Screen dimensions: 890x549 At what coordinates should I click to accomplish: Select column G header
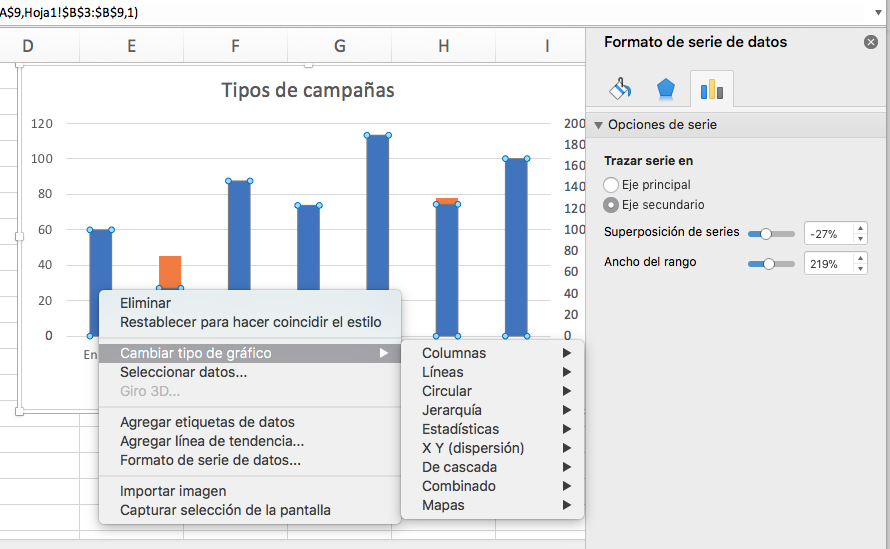click(x=339, y=46)
